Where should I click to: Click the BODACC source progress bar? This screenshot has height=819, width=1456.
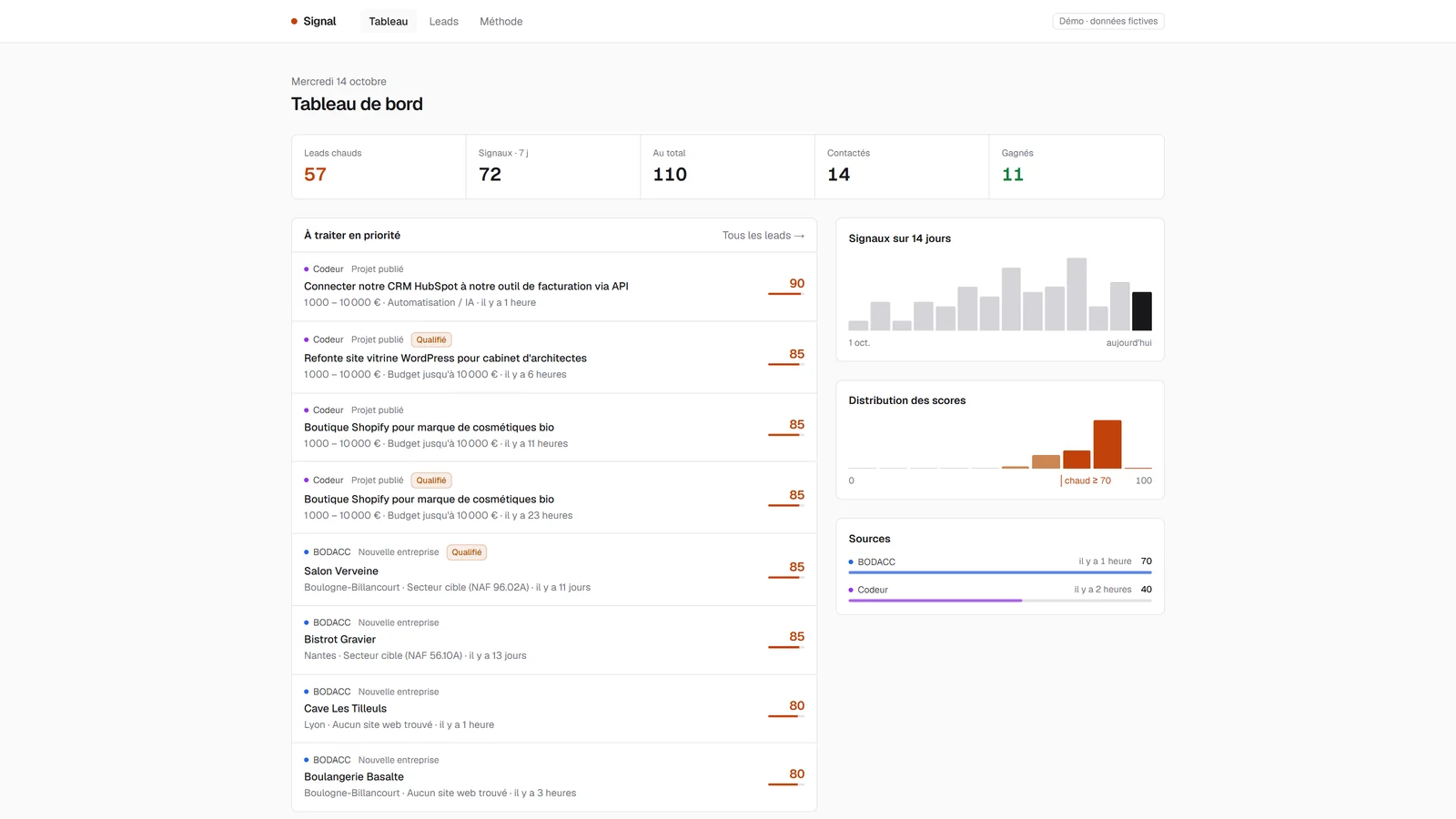point(1000,572)
